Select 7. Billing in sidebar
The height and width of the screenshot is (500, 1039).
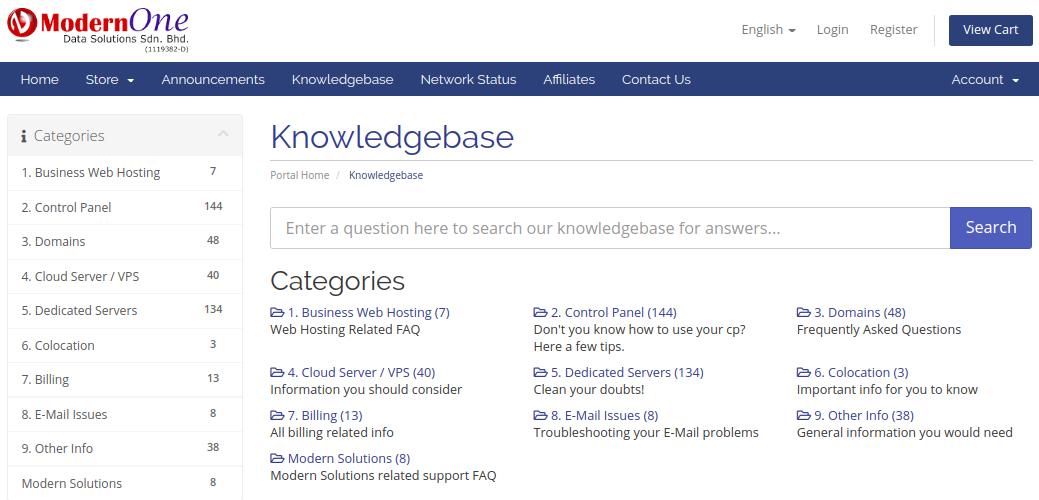(125, 379)
